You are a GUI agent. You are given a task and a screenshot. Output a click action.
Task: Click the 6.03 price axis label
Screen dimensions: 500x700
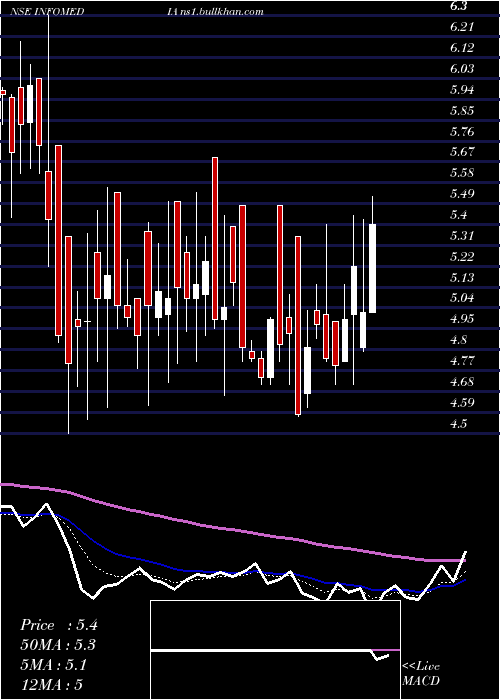[462, 69]
